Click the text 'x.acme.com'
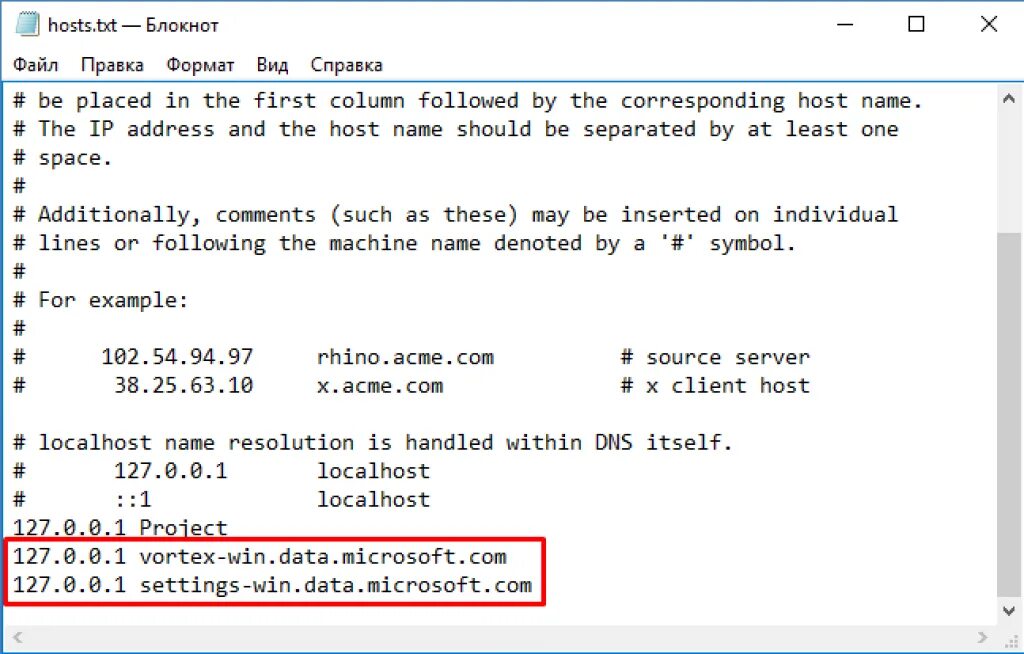Screen dimensions: 1024x654 [x=380, y=385]
